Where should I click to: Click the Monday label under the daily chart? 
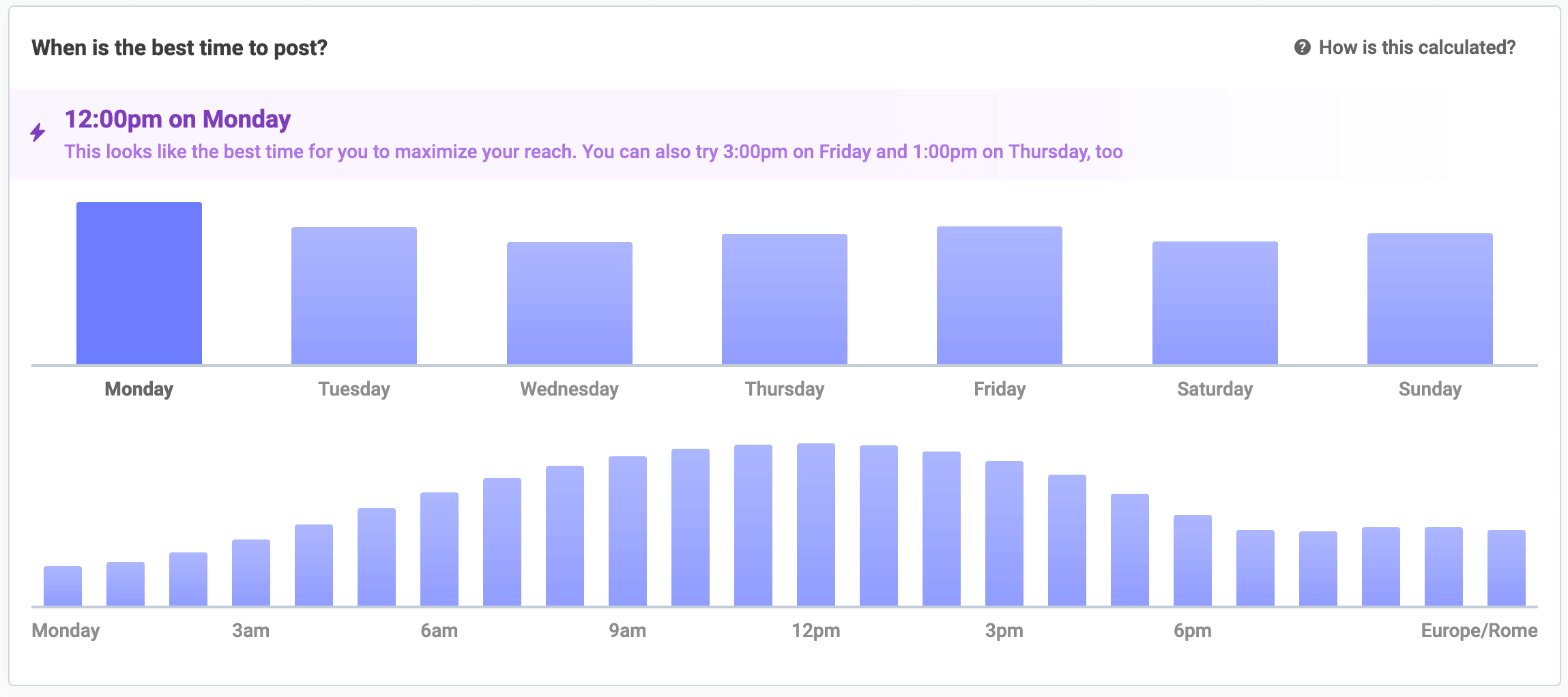pos(66,631)
